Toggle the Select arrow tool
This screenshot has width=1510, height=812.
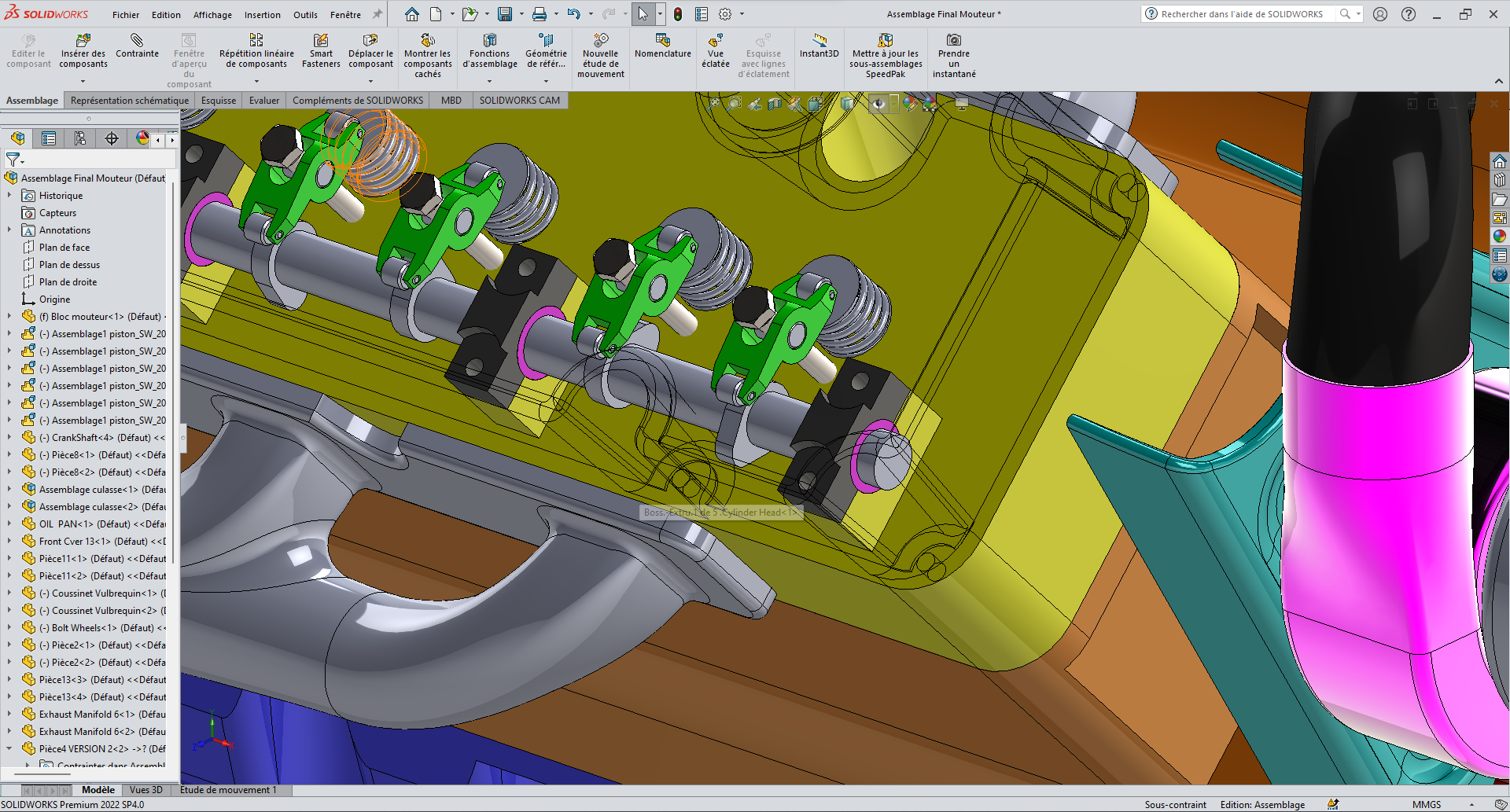tap(643, 14)
